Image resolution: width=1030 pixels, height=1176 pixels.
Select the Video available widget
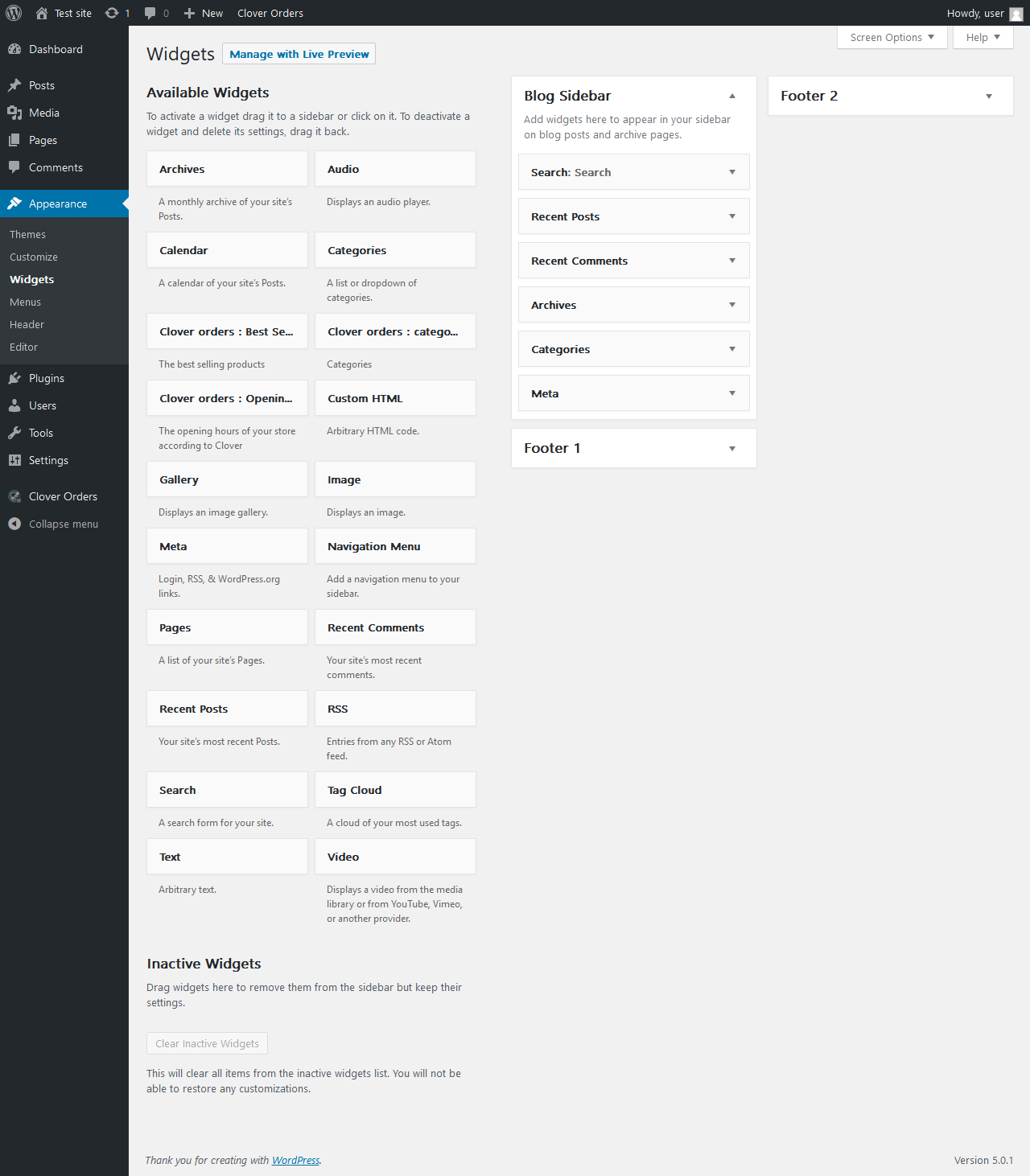point(395,857)
